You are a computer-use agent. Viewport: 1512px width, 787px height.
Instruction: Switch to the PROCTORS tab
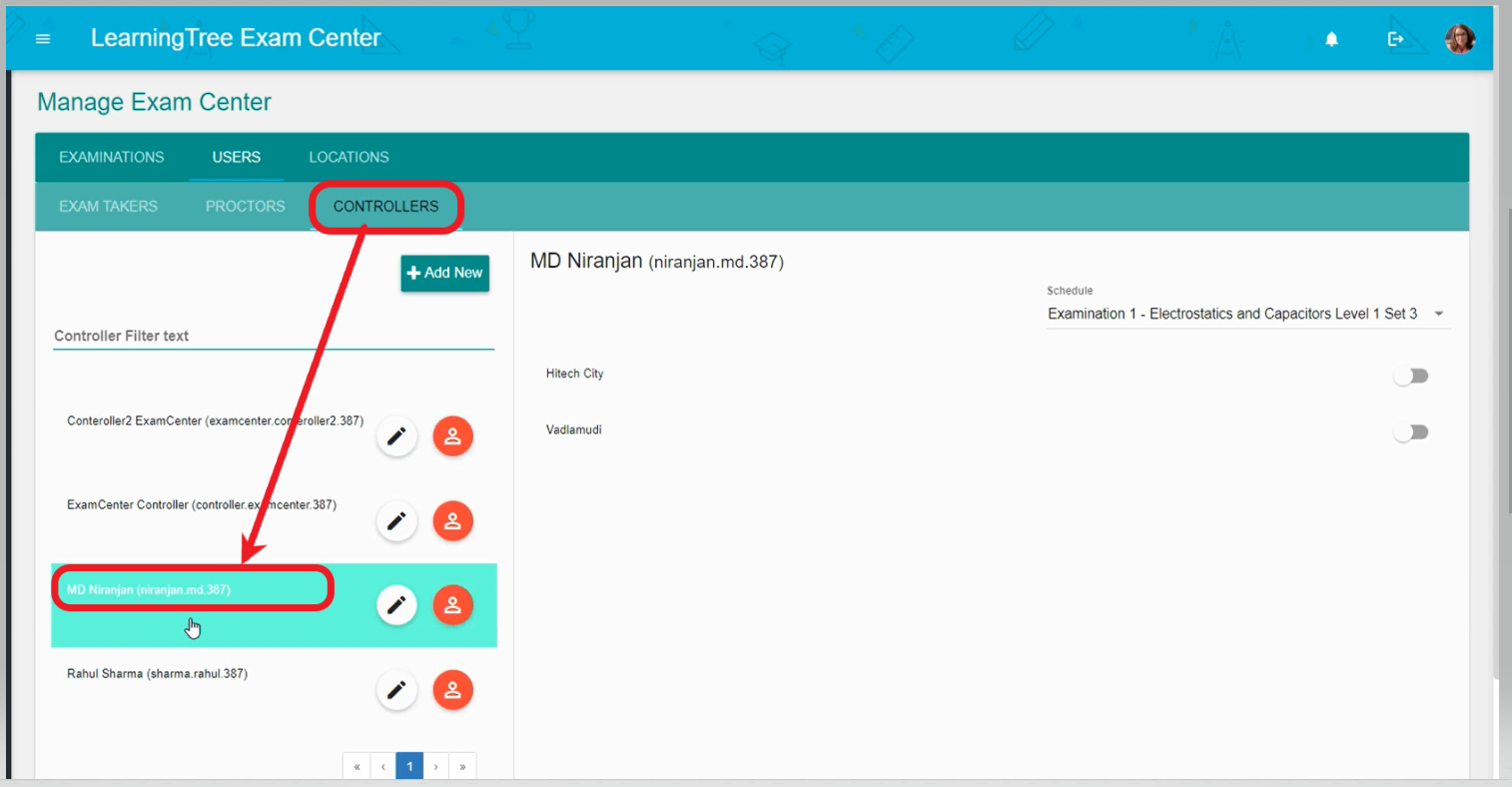click(244, 206)
